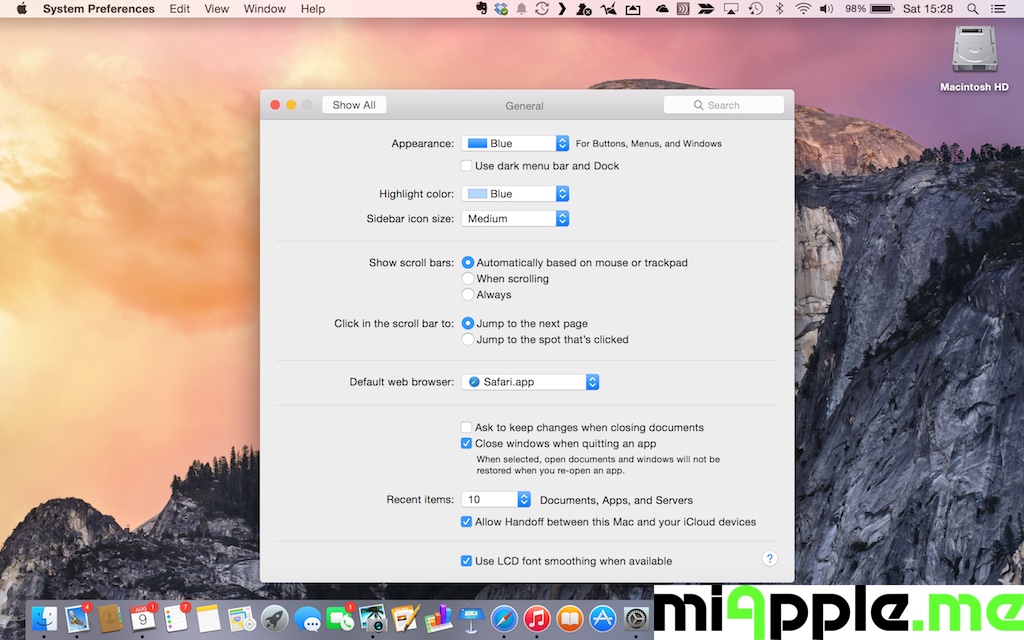The width and height of the screenshot is (1024, 640).
Task: Launch iTunes from the Dock
Action: [x=537, y=618]
